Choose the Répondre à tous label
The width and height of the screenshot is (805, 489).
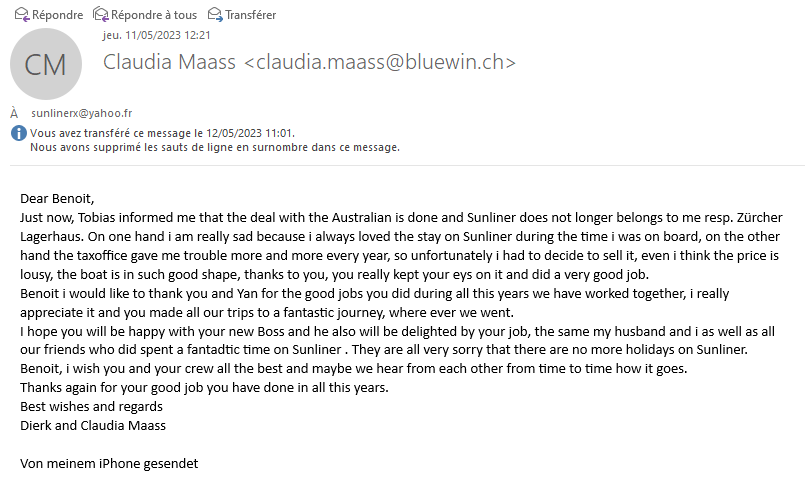(x=154, y=15)
